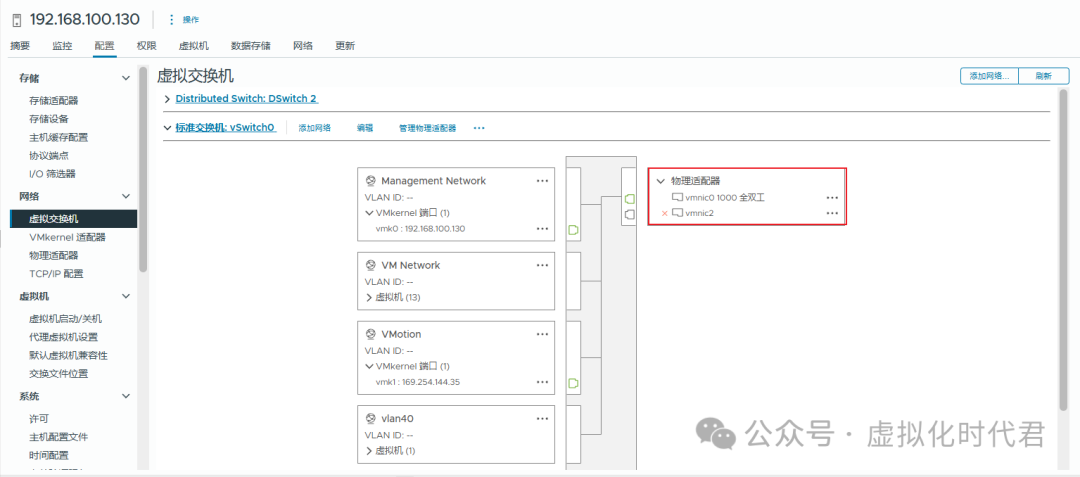Switch to the 摘要 tab

pyautogui.click(x=20, y=46)
